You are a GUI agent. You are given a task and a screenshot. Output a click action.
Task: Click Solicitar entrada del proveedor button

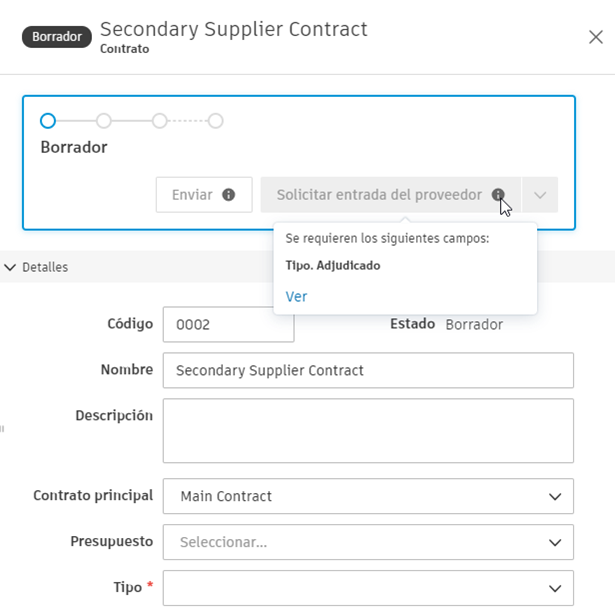pyautogui.click(x=379, y=195)
